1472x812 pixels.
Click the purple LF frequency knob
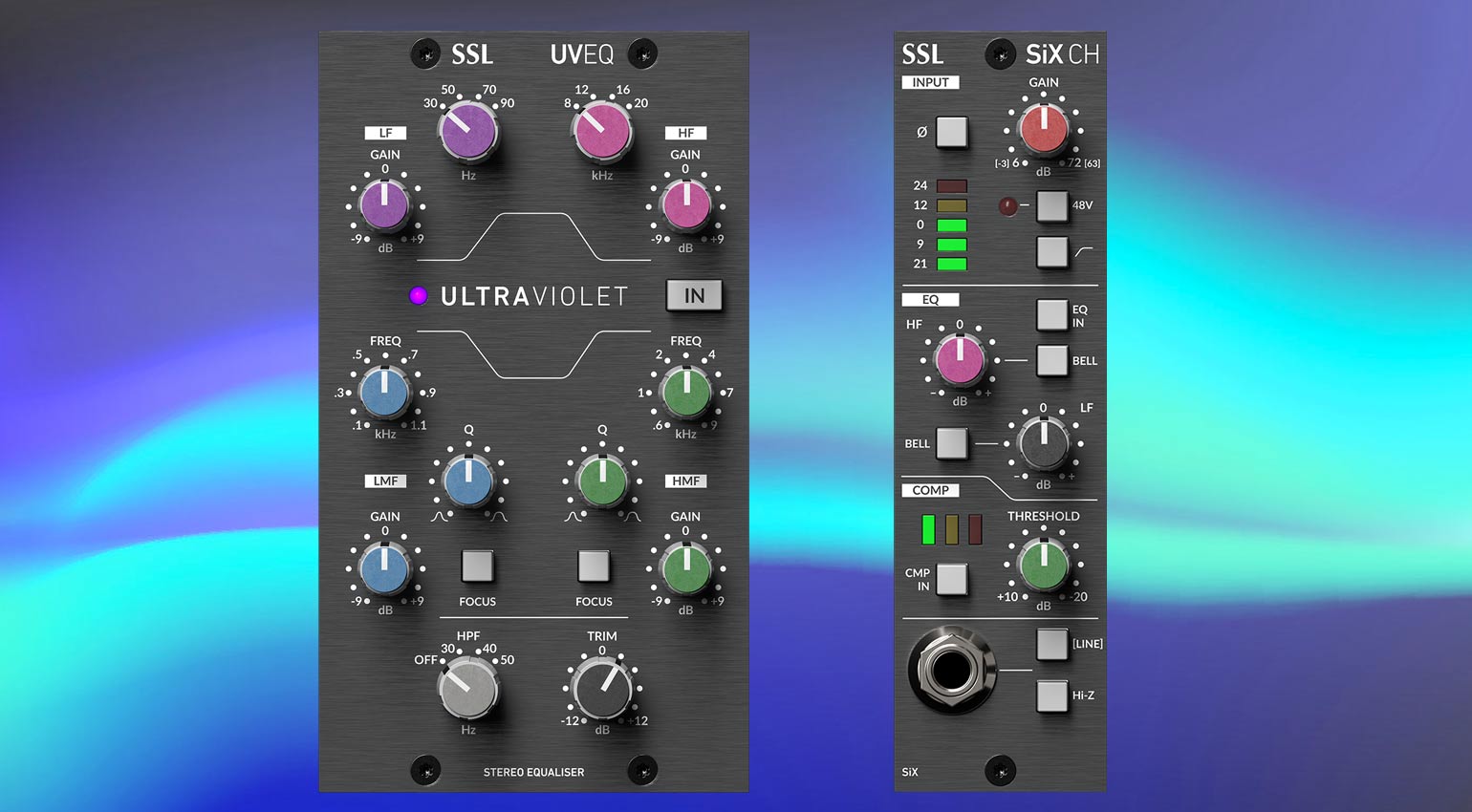pos(467,131)
